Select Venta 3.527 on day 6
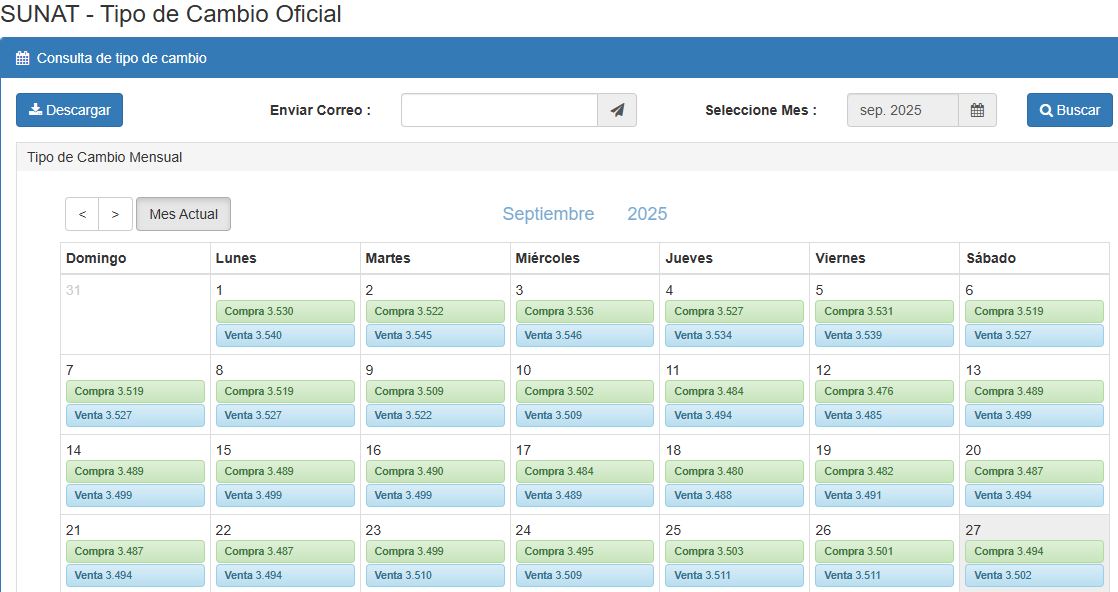The image size is (1118, 592). point(1035,335)
